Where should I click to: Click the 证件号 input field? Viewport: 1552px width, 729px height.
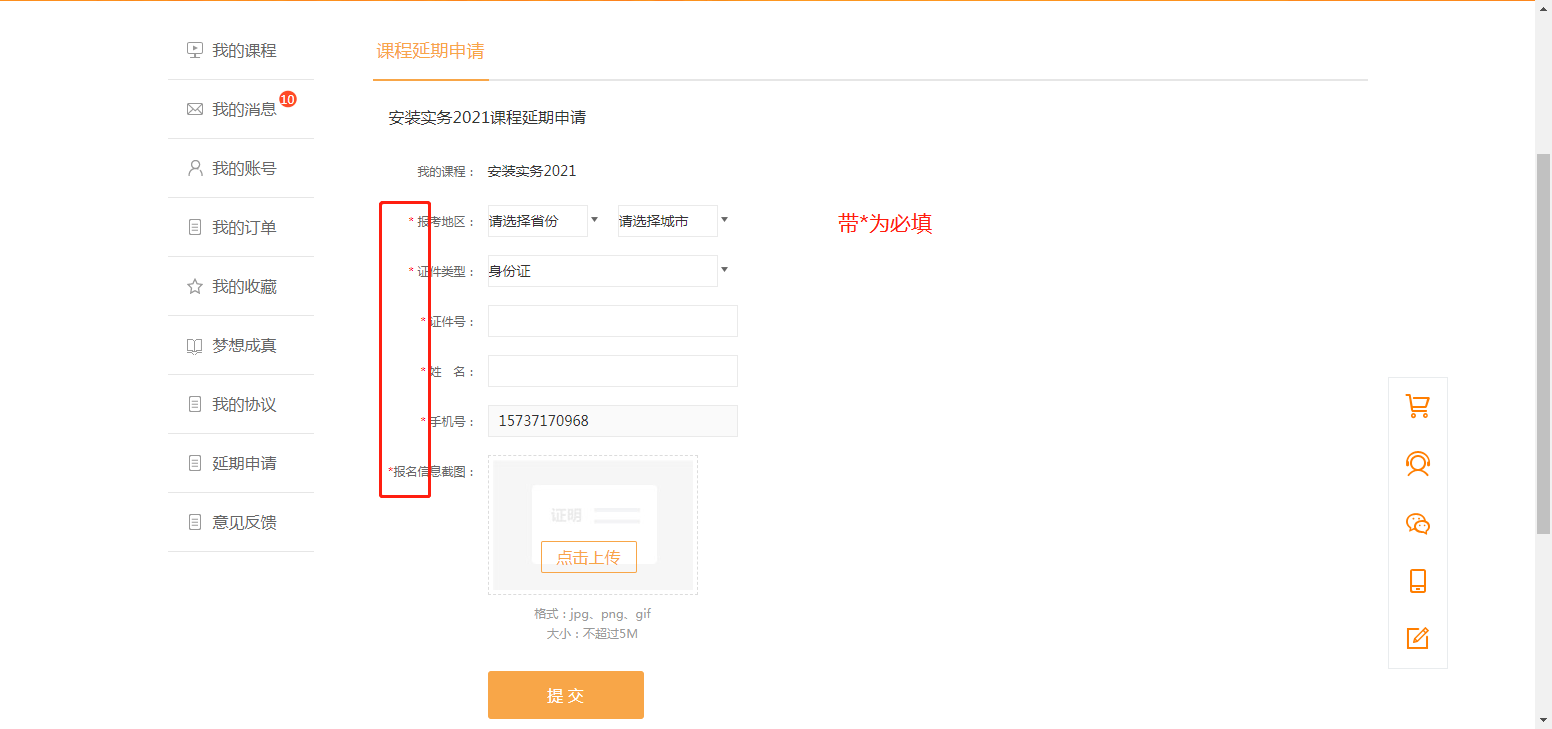[612, 321]
